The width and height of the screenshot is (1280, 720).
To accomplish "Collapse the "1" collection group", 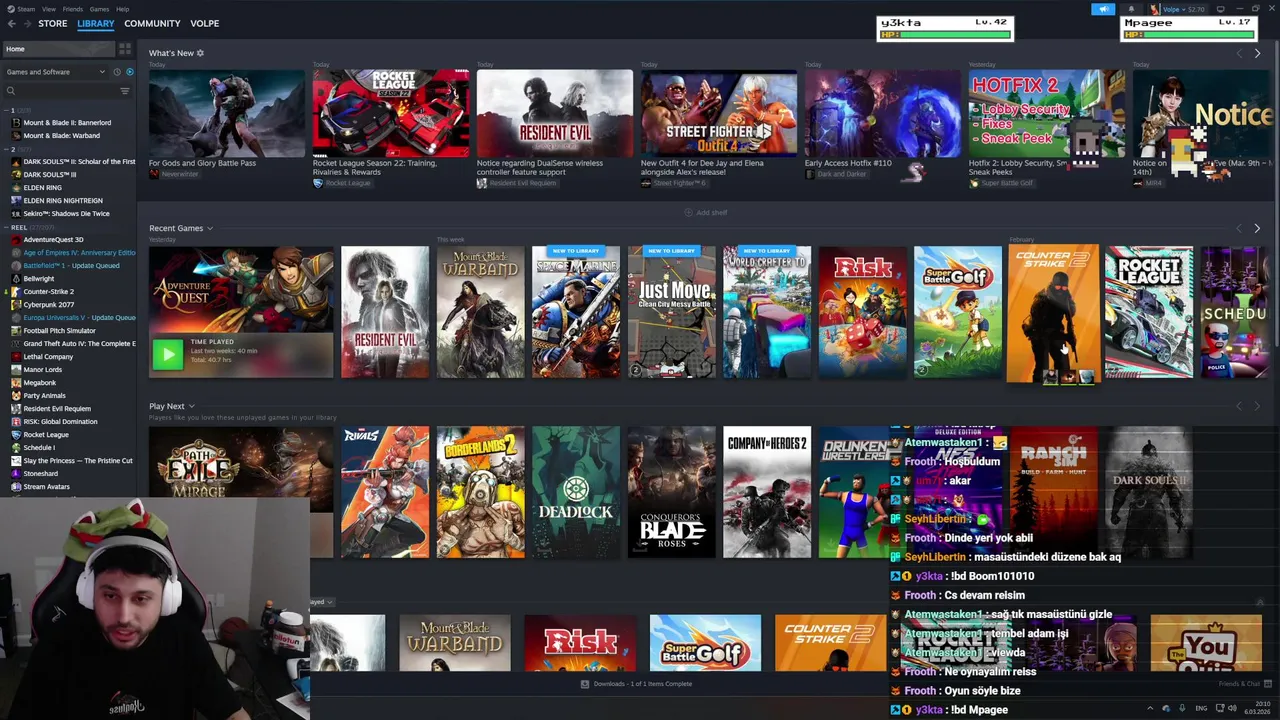I will [6, 110].
